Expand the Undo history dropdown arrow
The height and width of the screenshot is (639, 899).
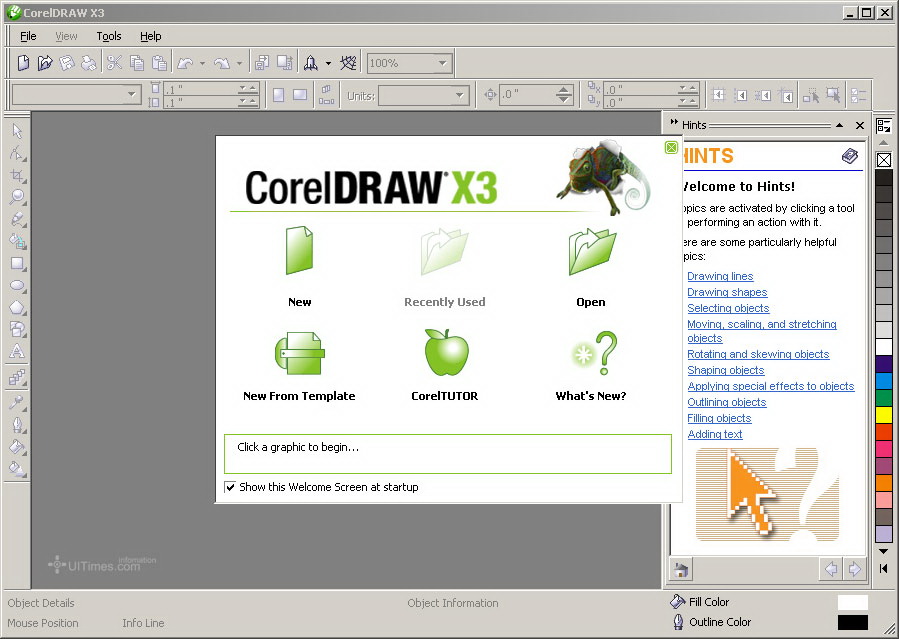click(201, 62)
